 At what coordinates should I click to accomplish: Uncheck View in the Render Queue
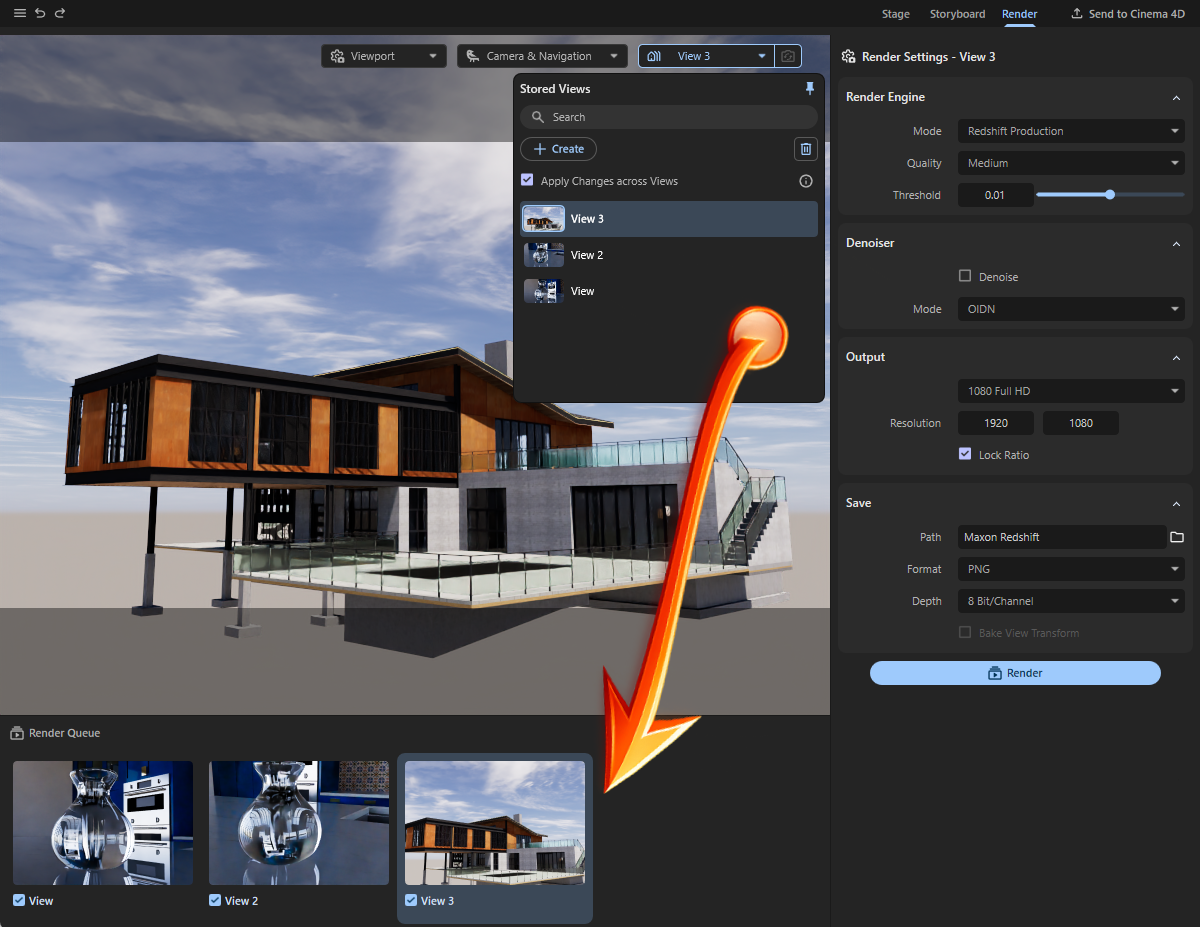19,900
